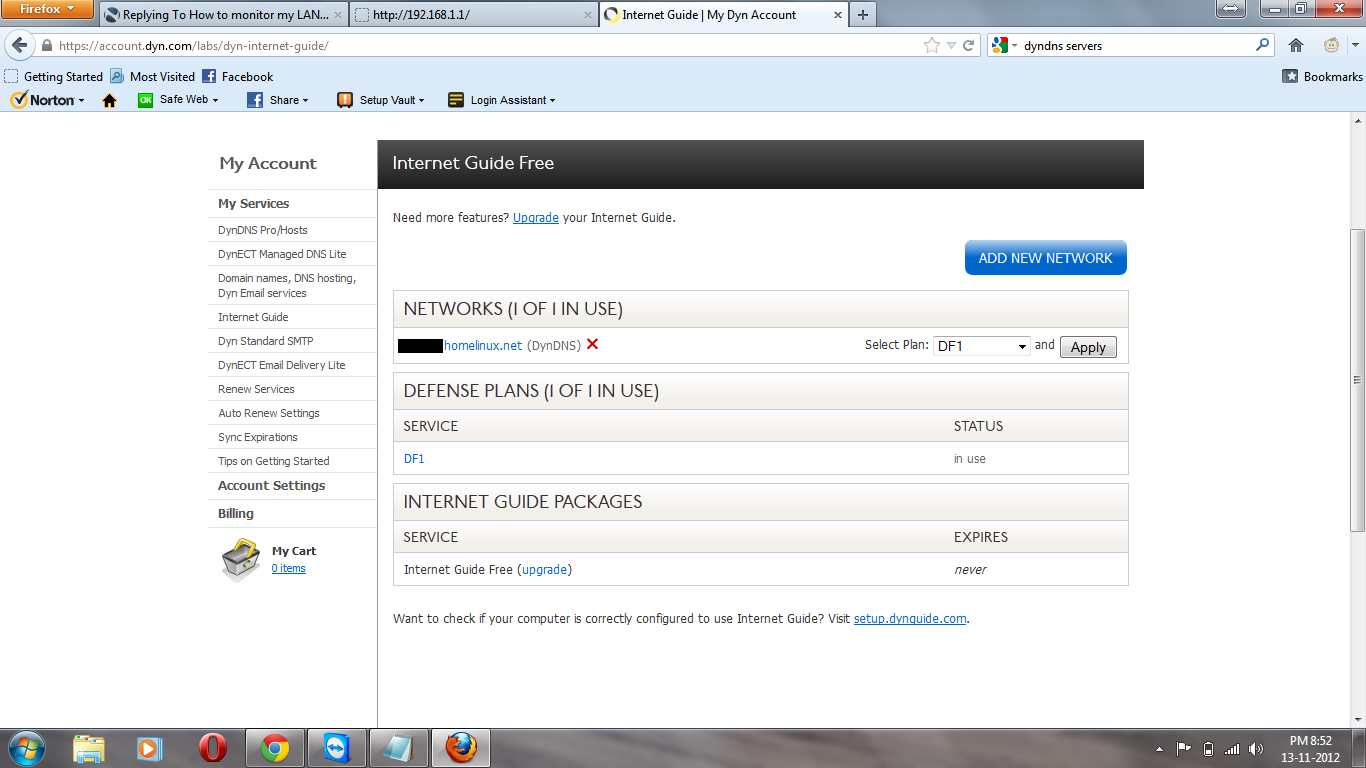The image size is (1366, 768).
Task: Click the Apply plan button
Action: (x=1088, y=347)
